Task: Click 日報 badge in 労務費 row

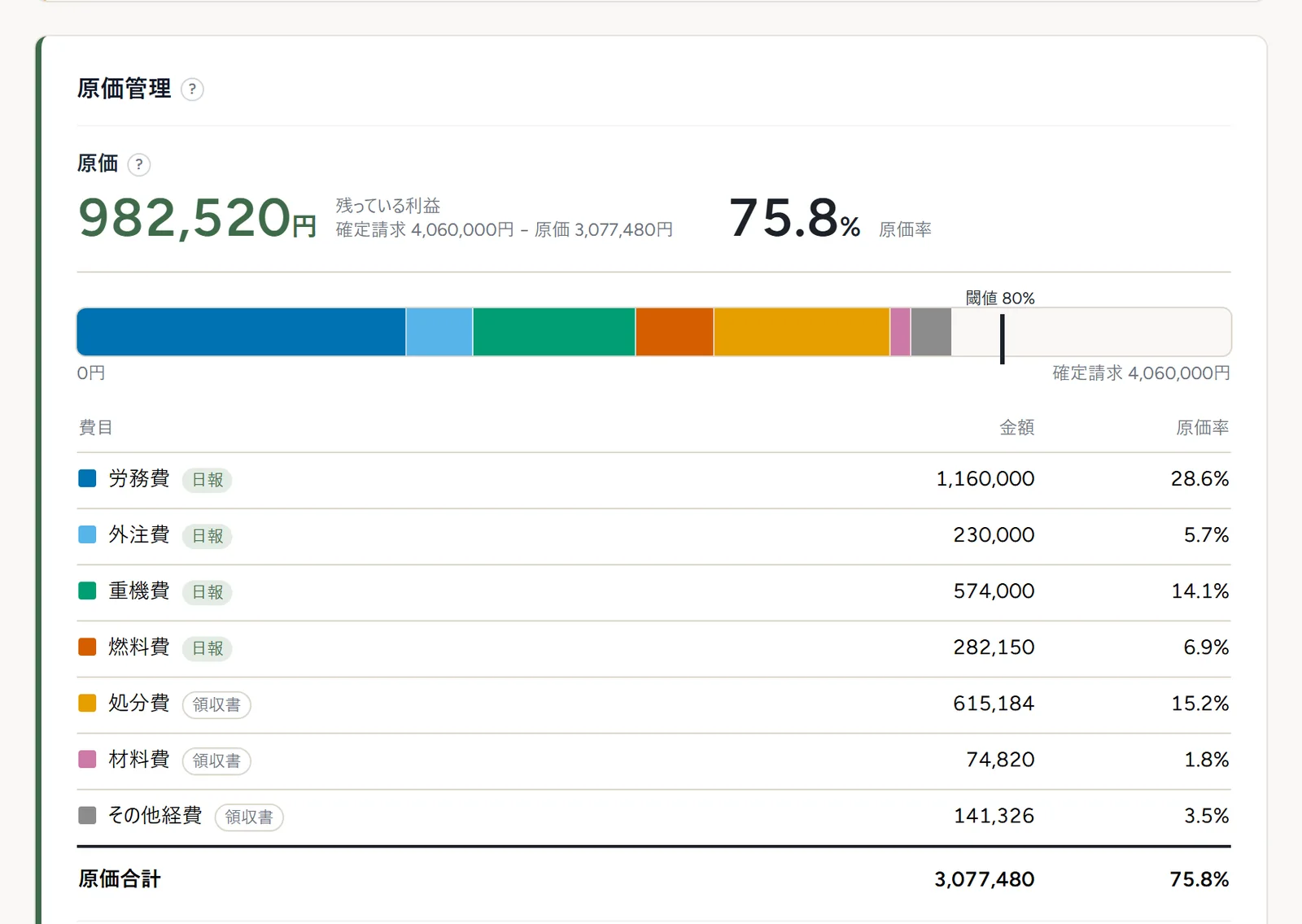Action: 208,480
